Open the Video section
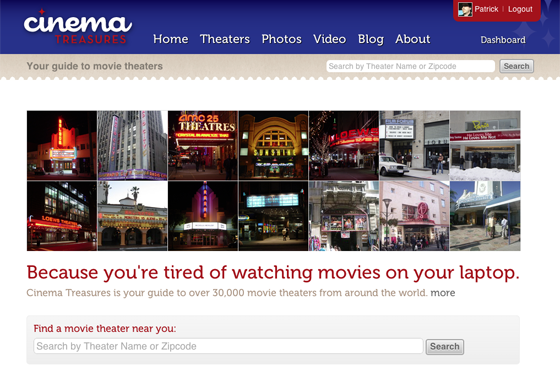This screenshot has height=382, width=560. (329, 39)
